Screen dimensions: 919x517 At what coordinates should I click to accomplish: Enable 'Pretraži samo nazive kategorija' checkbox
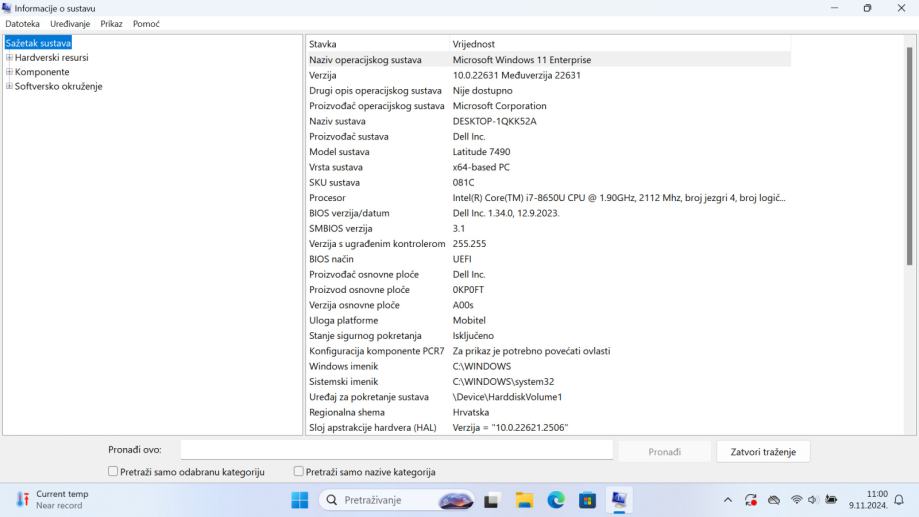[299, 471]
